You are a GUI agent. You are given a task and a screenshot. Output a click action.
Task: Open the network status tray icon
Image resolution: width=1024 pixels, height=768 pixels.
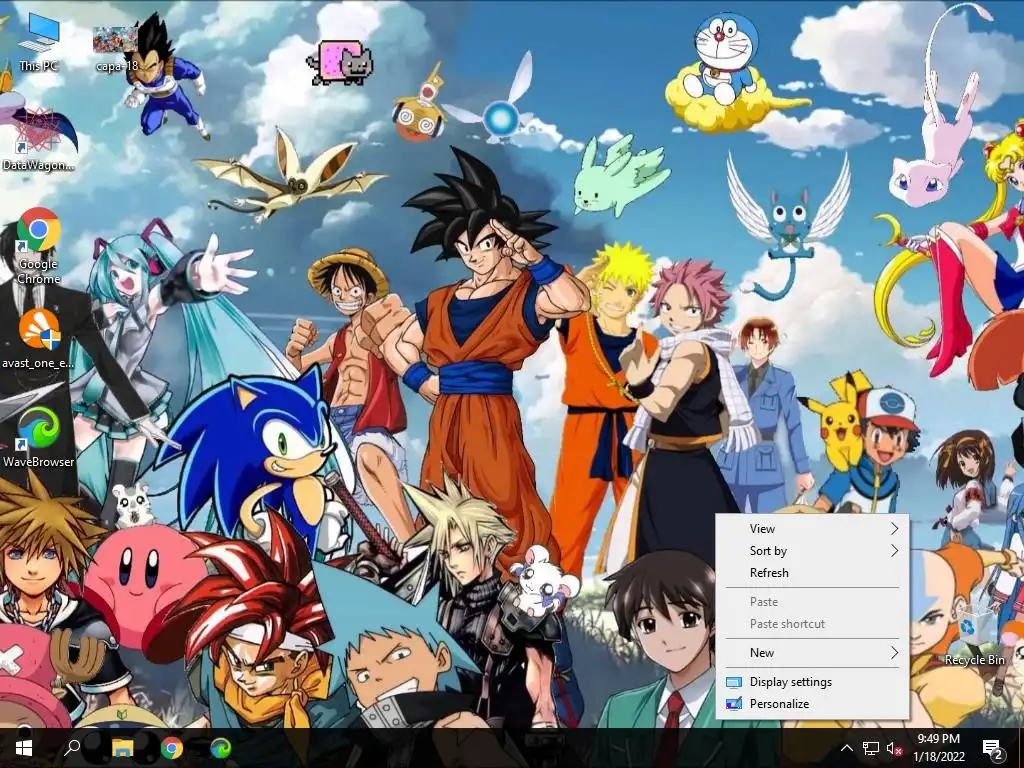(871, 748)
